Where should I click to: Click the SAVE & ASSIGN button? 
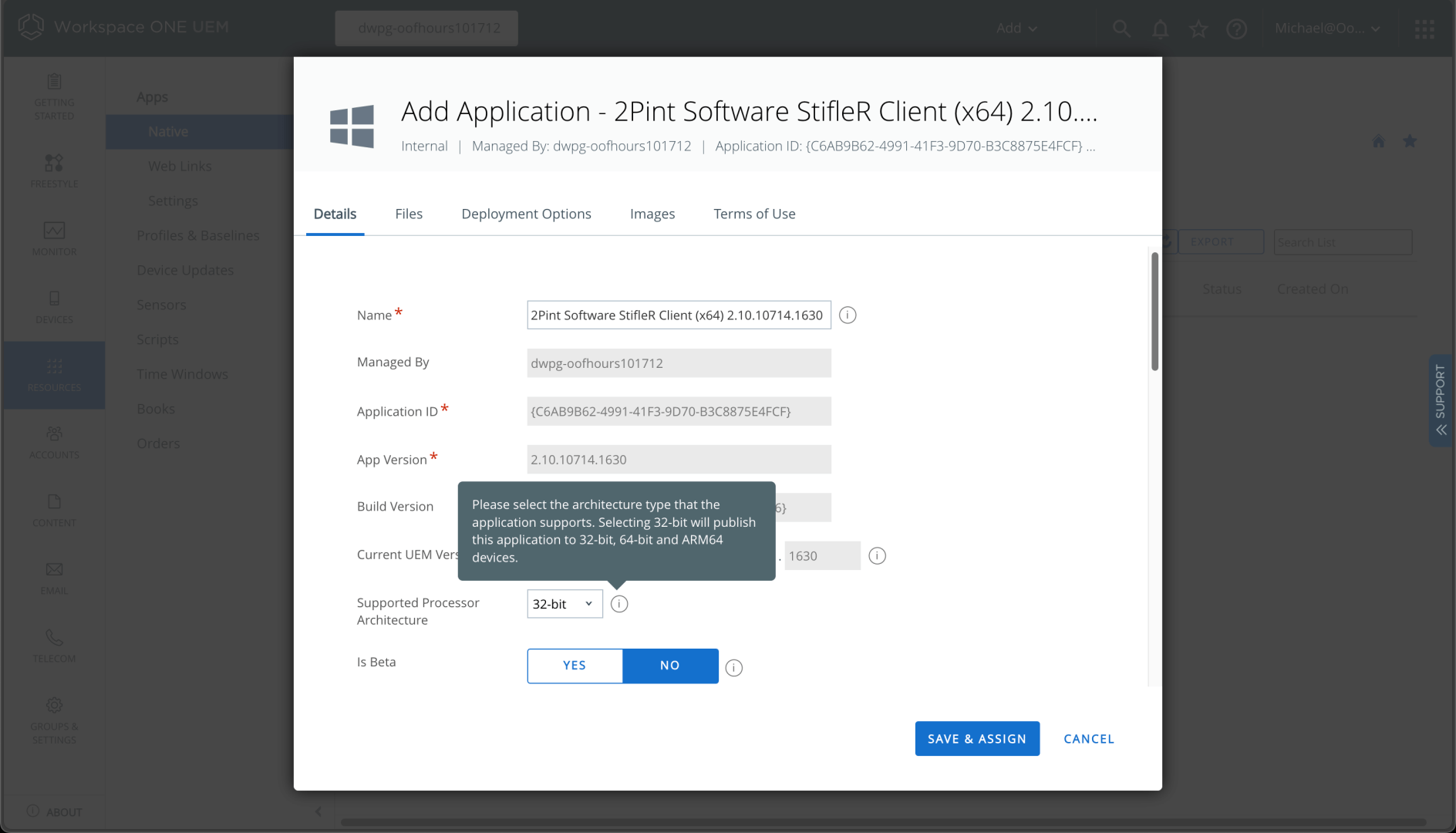click(977, 739)
